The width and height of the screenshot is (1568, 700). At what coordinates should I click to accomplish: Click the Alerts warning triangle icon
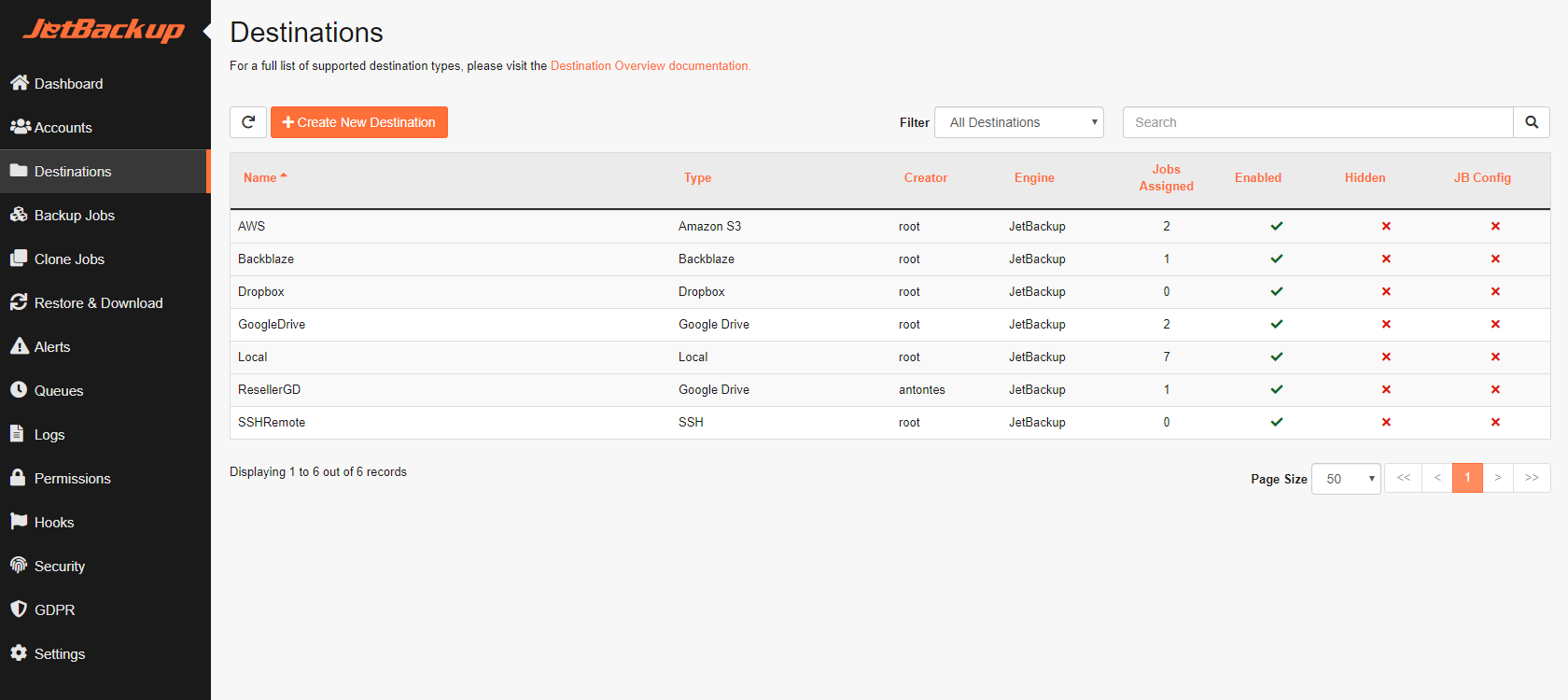[20, 346]
